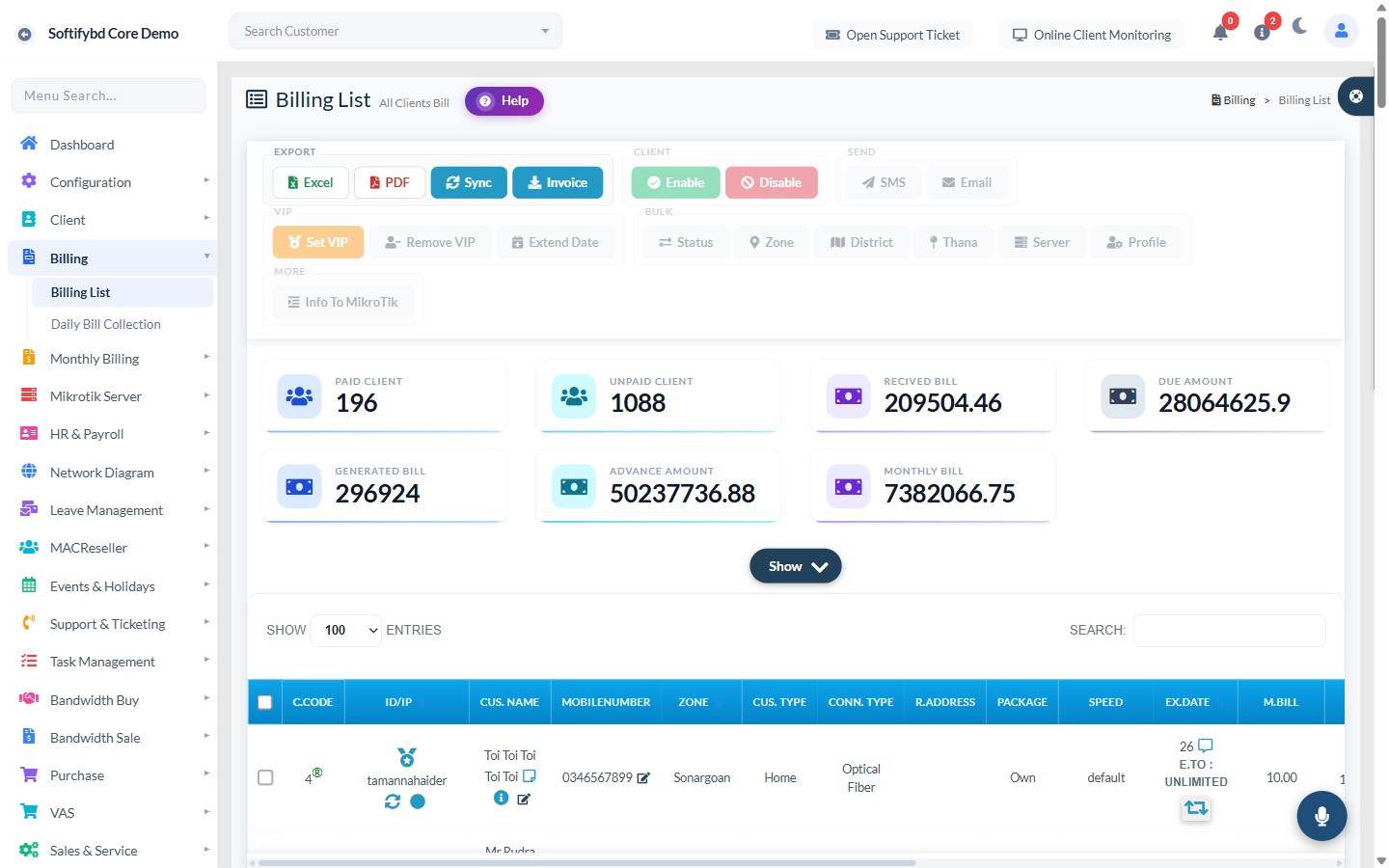The image size is (1389, 868).
Task: Open the info alerts icon with badge 2
Action: click(1262, 33)
